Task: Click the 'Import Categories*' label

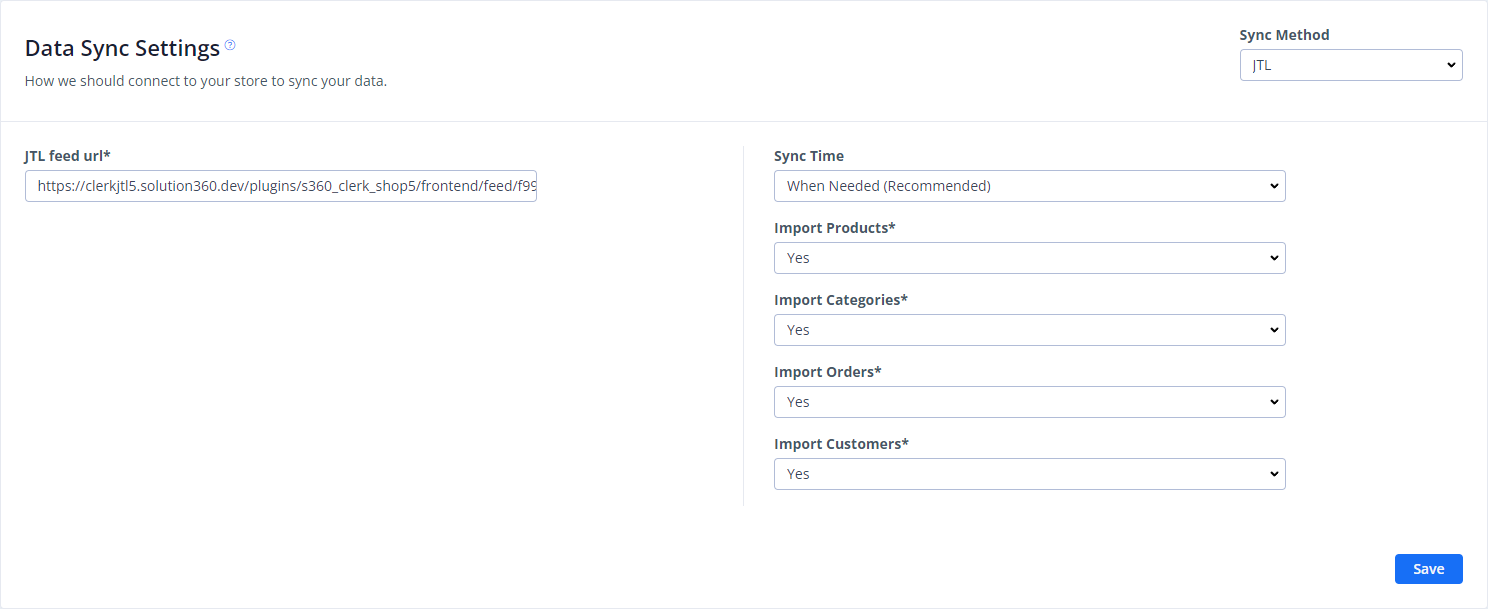Action: tap(840, 300)
